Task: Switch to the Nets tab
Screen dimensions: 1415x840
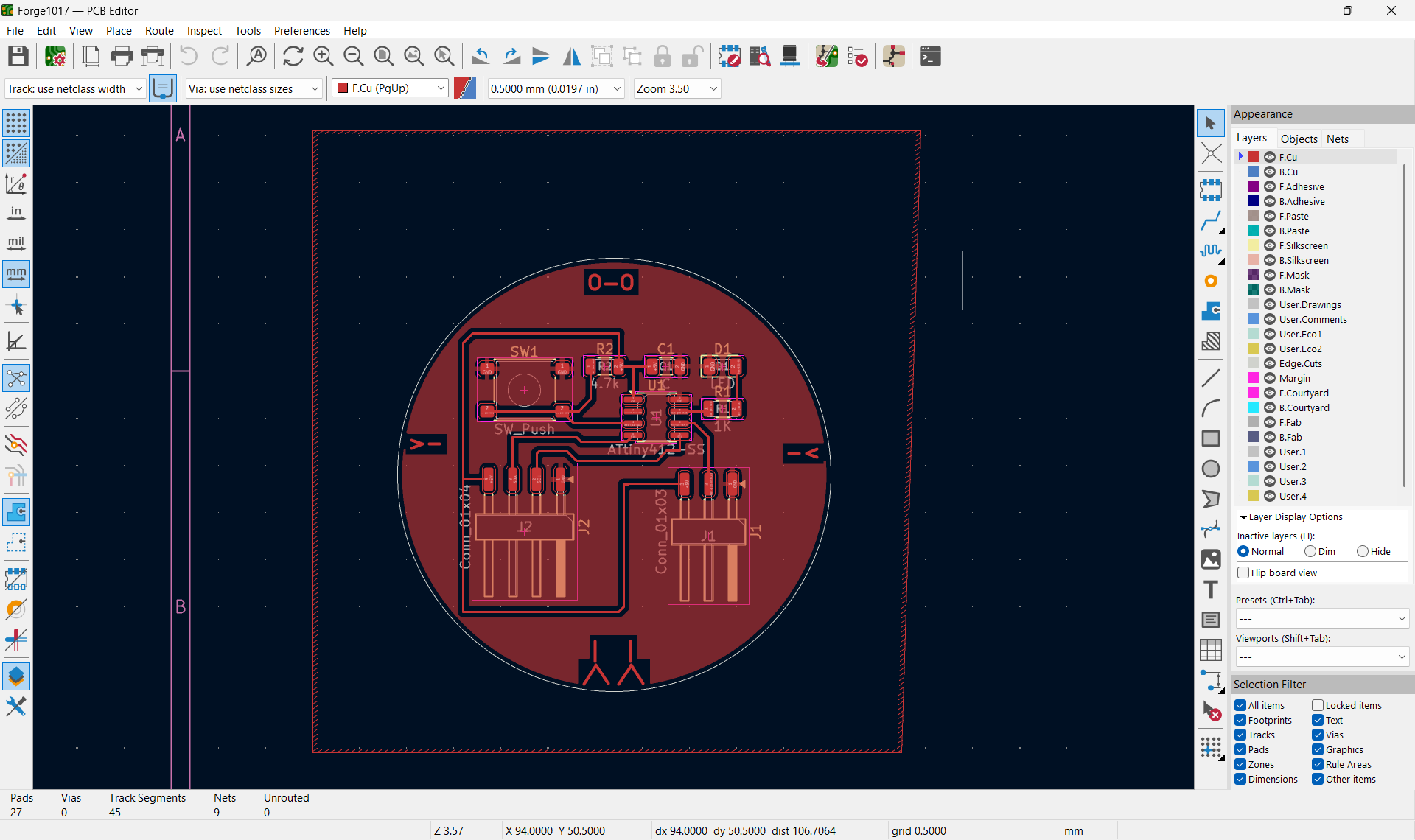Action: click(x=1337, y=139)
